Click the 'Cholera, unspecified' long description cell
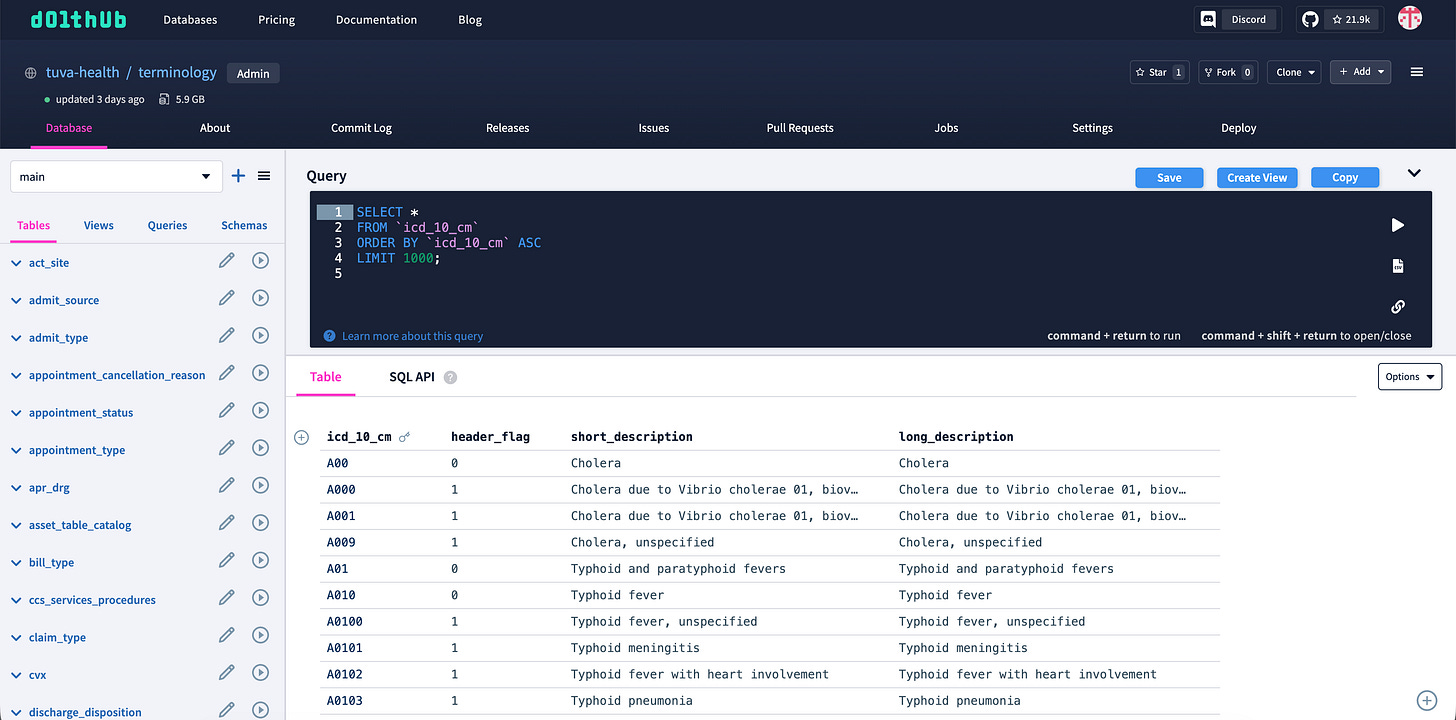1456x720 pixels. click(x=970, y=542)
